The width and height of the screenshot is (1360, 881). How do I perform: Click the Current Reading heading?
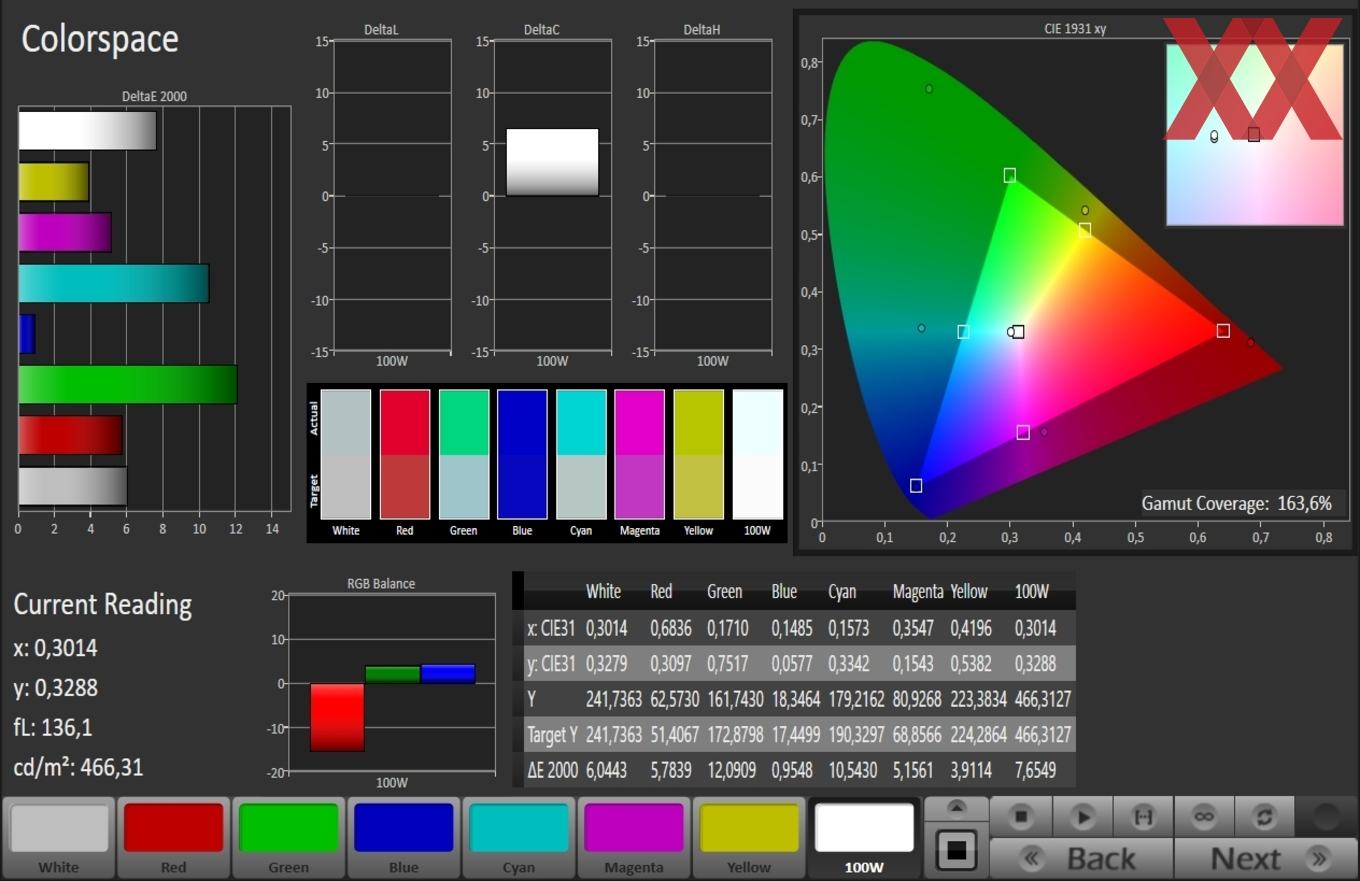[102, 604]
